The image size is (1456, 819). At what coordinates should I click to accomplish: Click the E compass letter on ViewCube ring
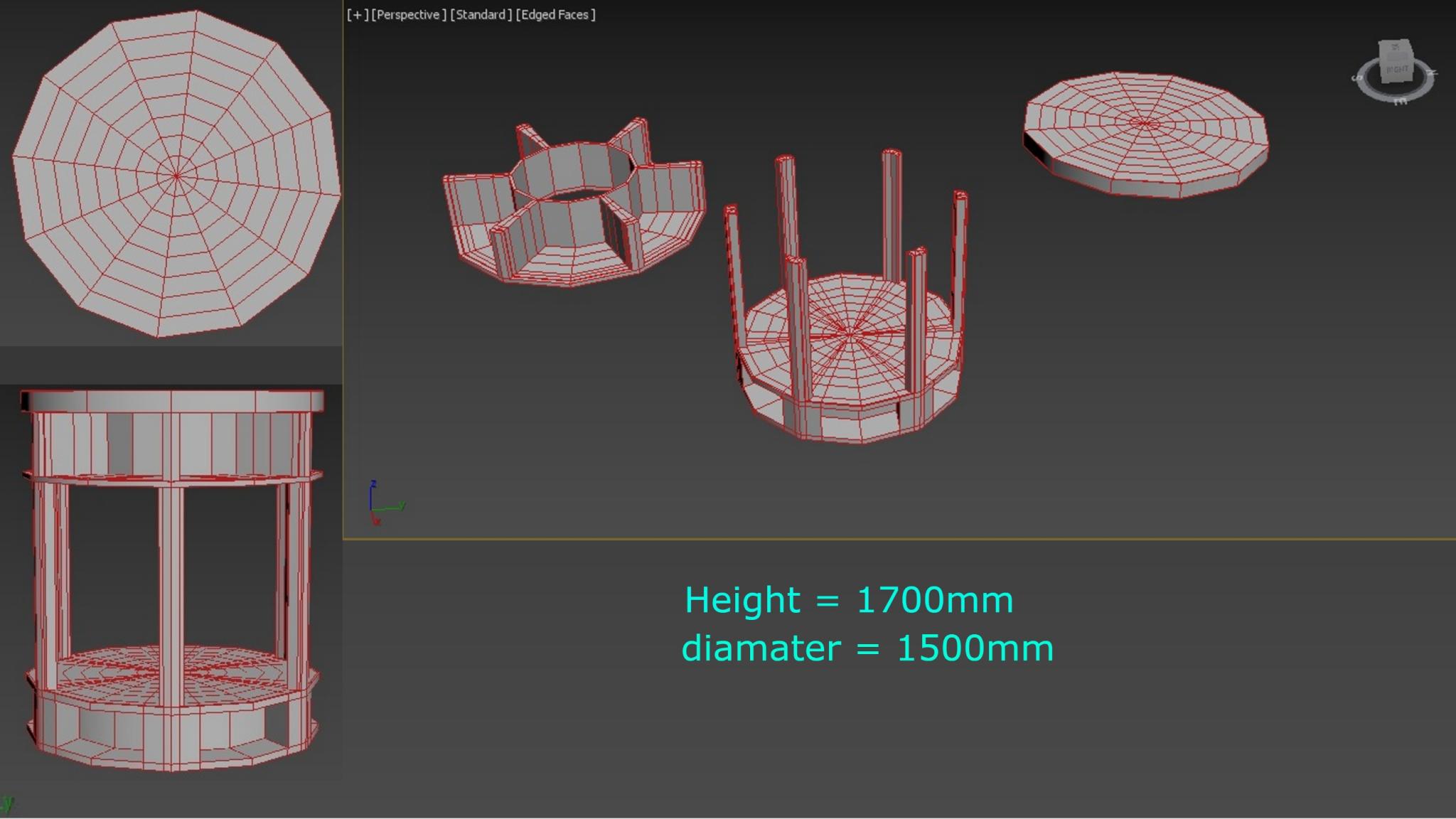pyautogui.click(x=1401, y=102)
